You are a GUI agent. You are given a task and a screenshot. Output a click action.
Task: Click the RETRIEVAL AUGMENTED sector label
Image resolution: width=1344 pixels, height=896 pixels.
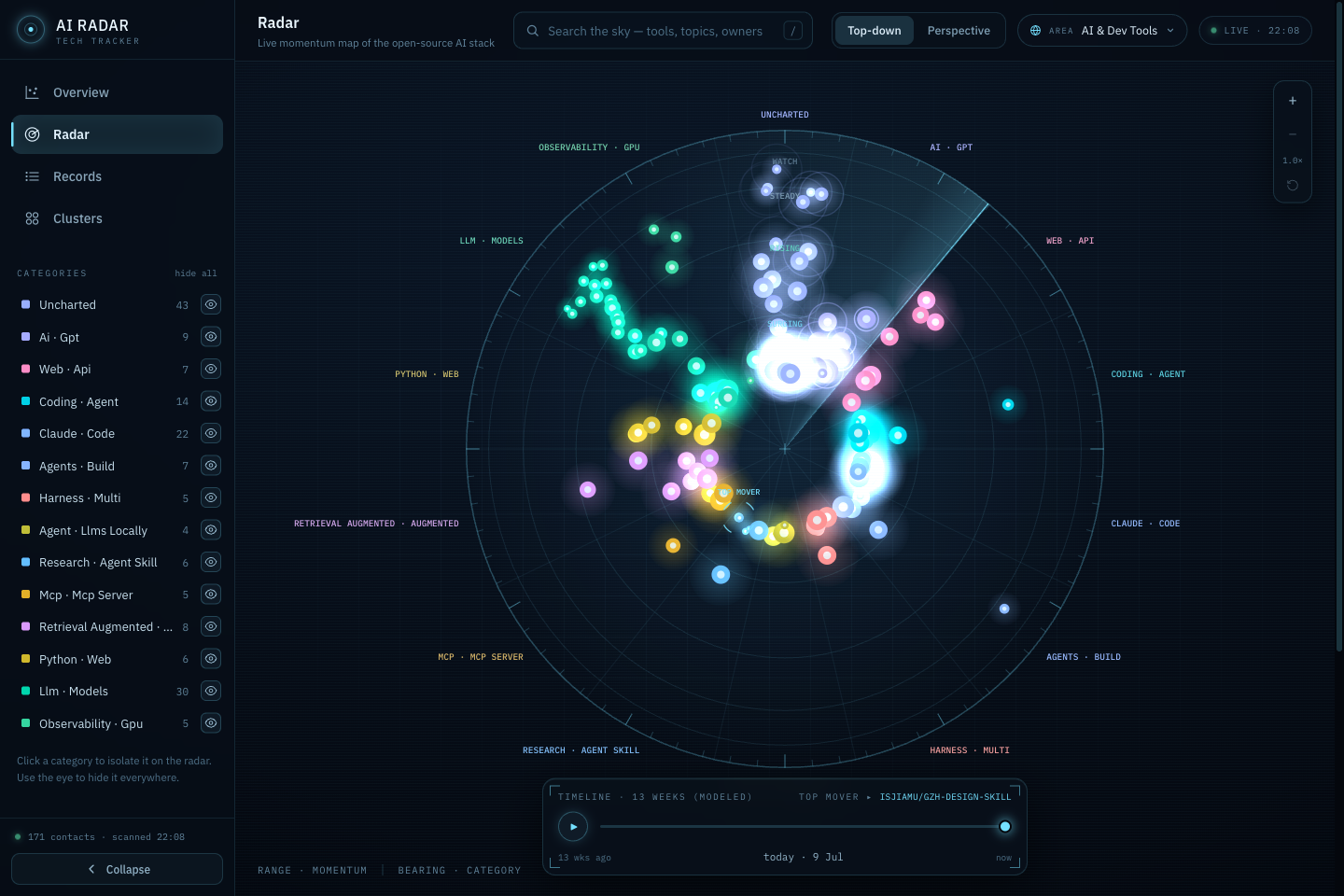[x=376, y=524]
